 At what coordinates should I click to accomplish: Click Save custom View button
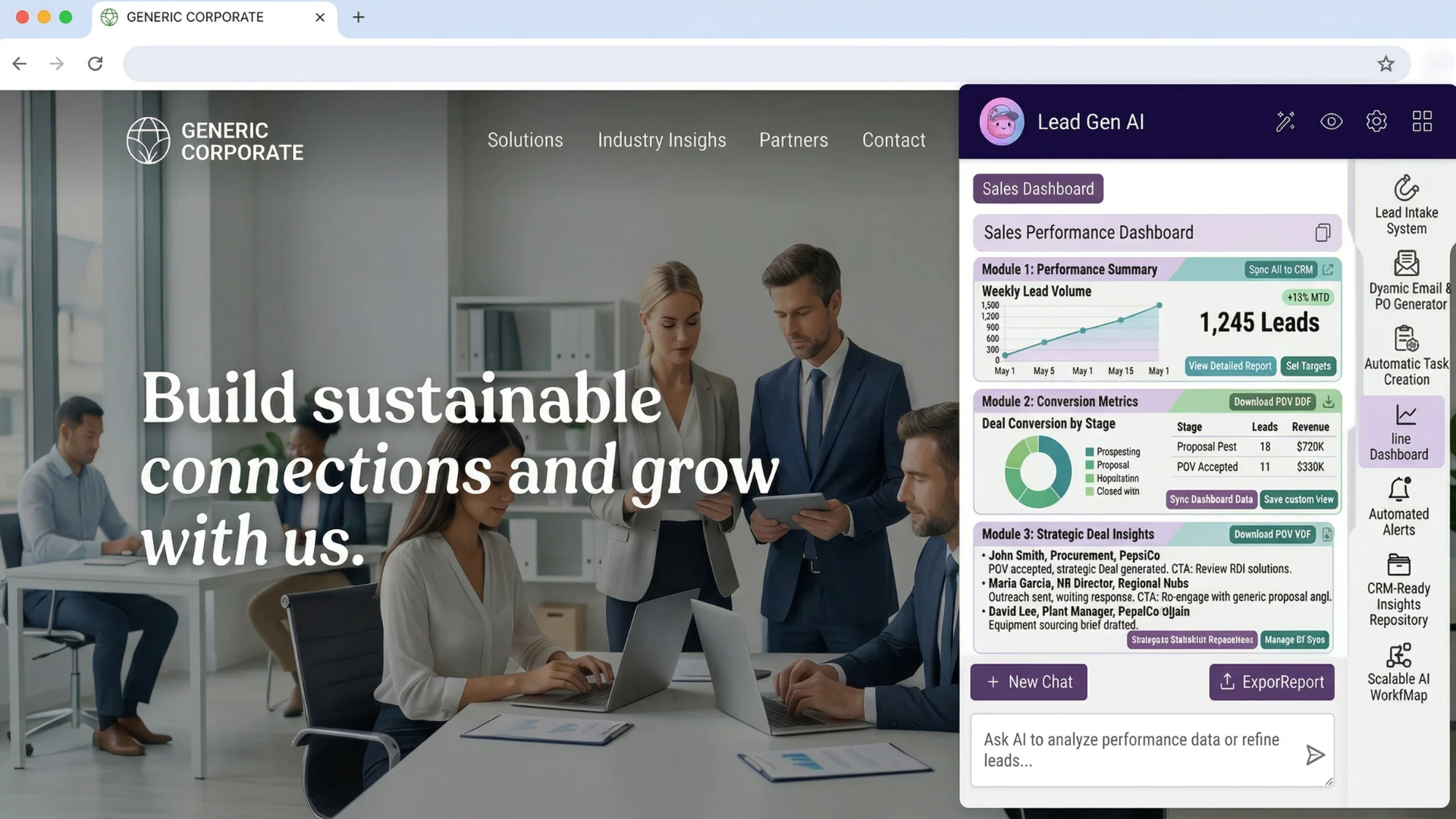tap(1298, 500)
